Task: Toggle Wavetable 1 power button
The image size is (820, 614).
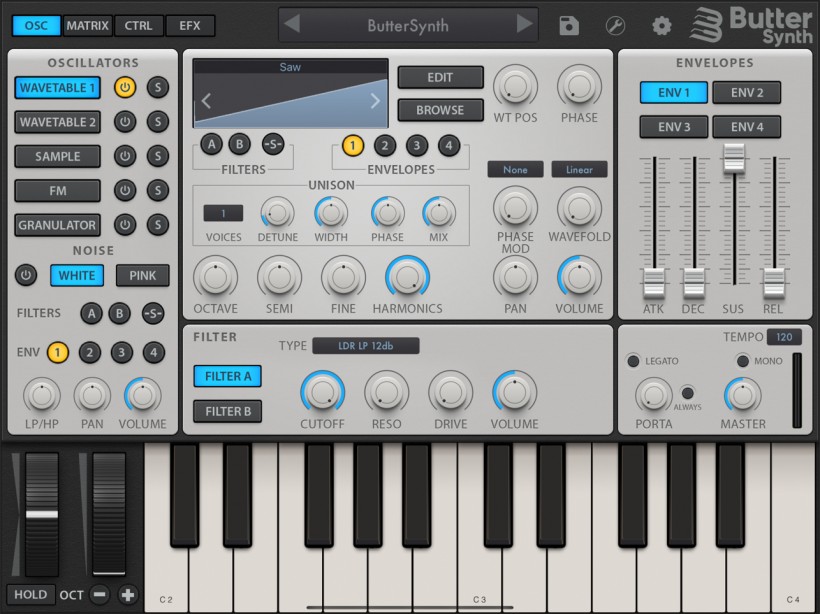Action: (x=124, y=88)
